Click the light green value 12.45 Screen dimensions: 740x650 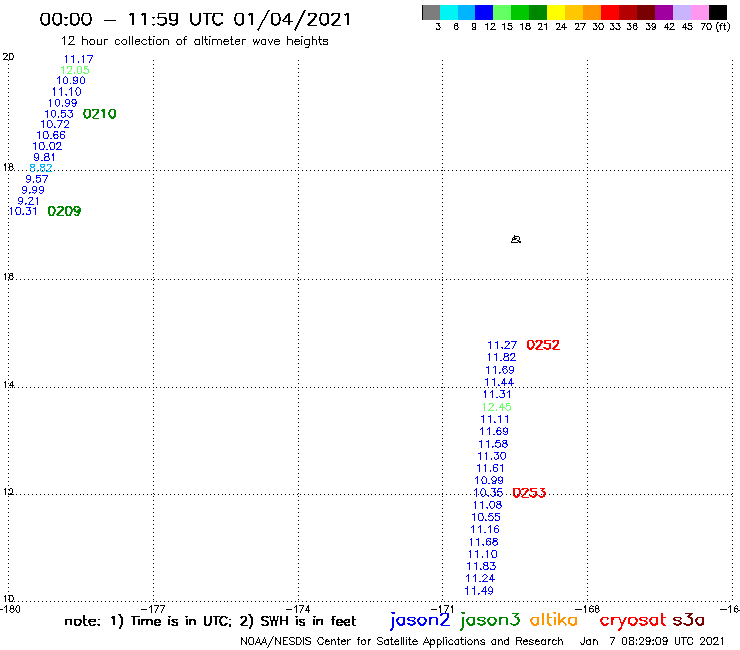click(x=496, y=407)
